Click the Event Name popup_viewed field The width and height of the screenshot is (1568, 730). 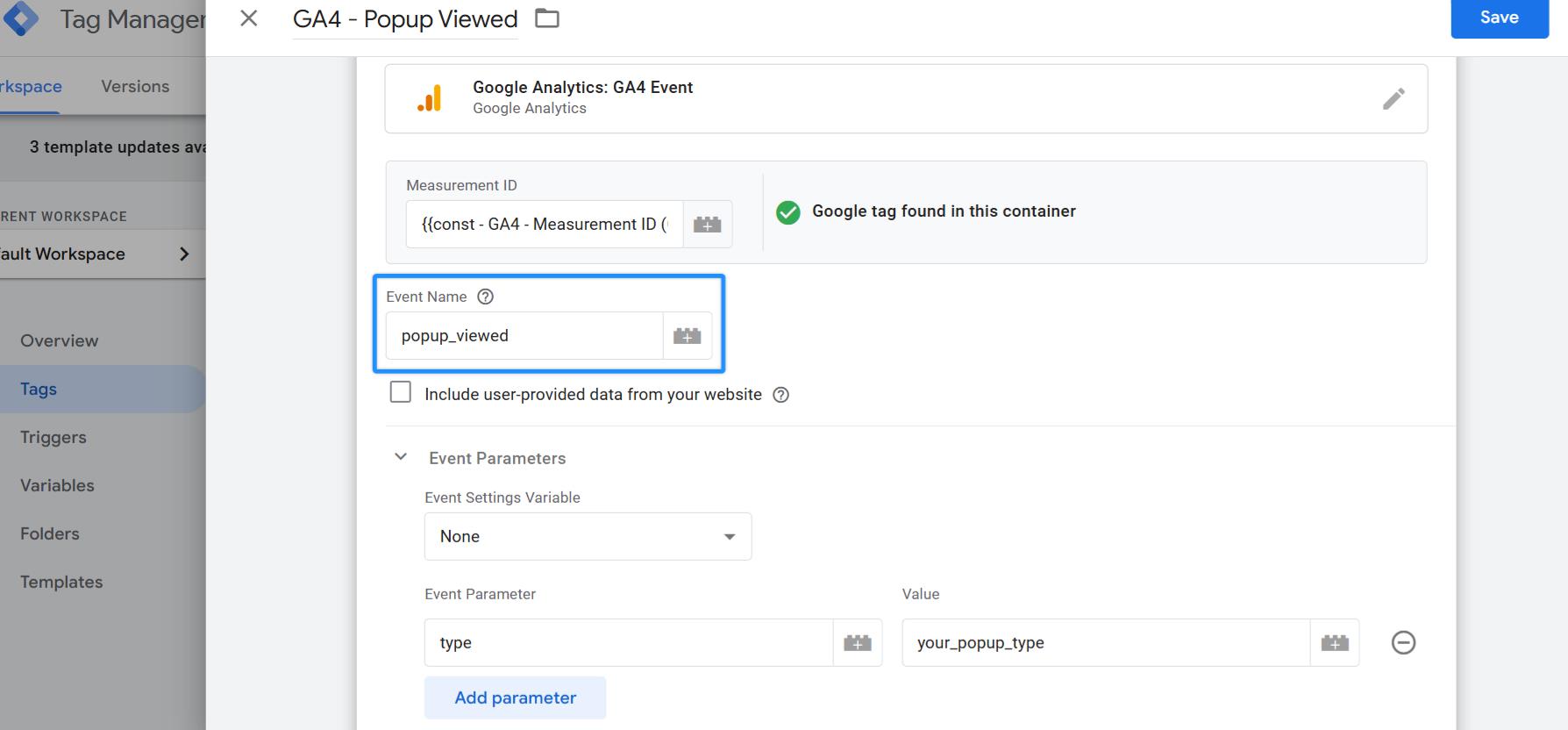coord(524,336)
